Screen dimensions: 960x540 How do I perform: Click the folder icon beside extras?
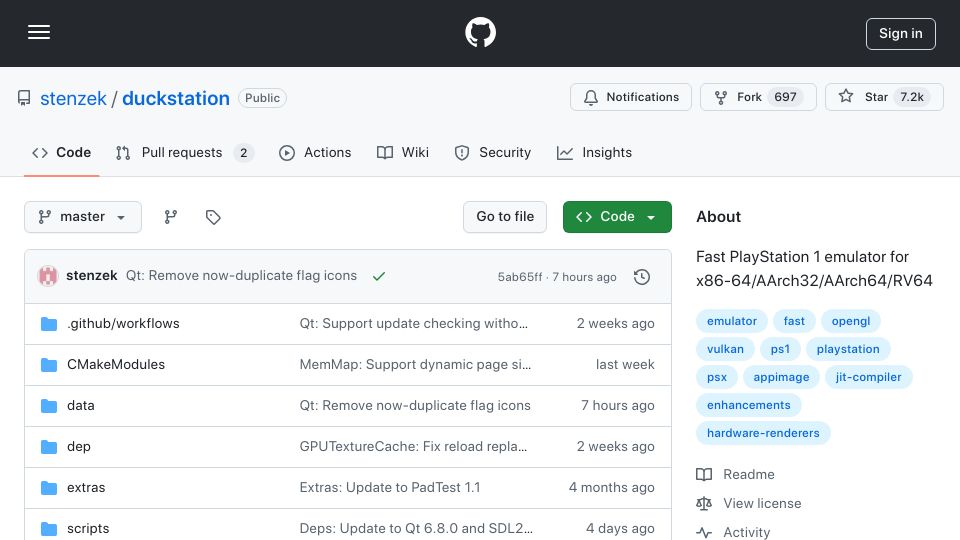(49, 488)
